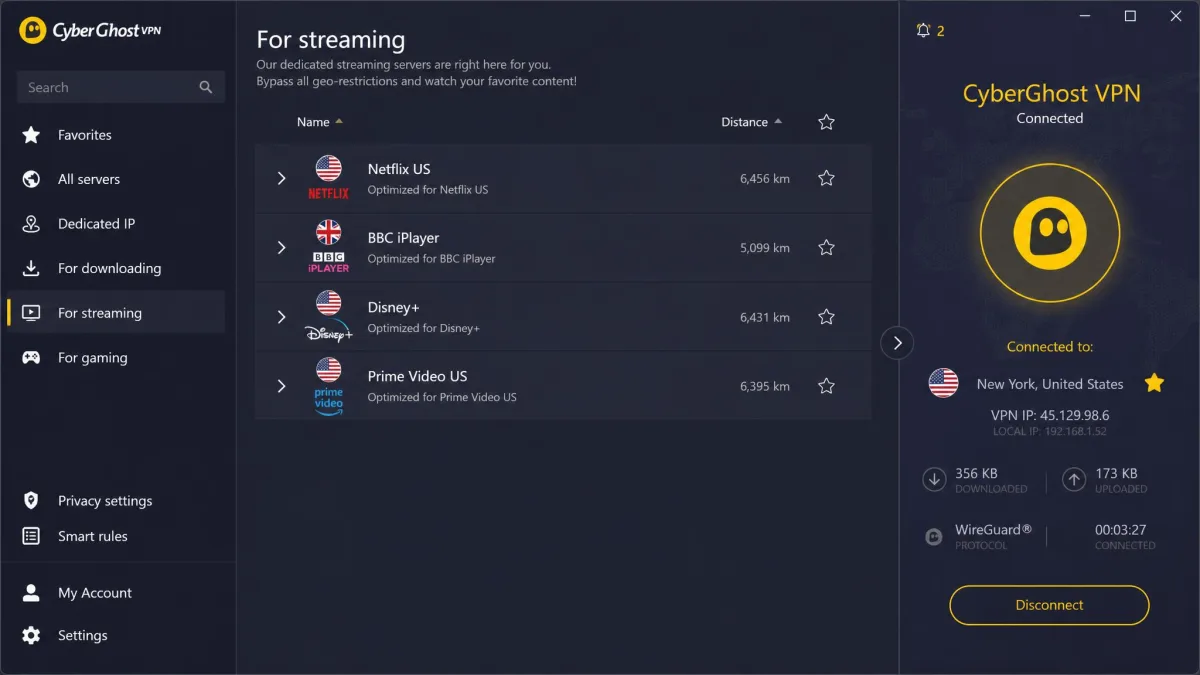This screenshot has height=675, width=1200.
Task: Click the download arrow stats icon
Action: coord(934,480)
